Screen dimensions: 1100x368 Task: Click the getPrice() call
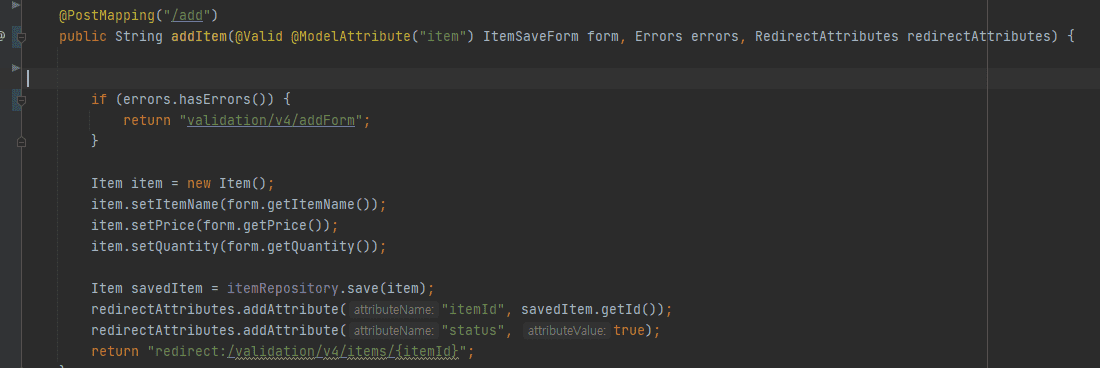tap(291, 225)
